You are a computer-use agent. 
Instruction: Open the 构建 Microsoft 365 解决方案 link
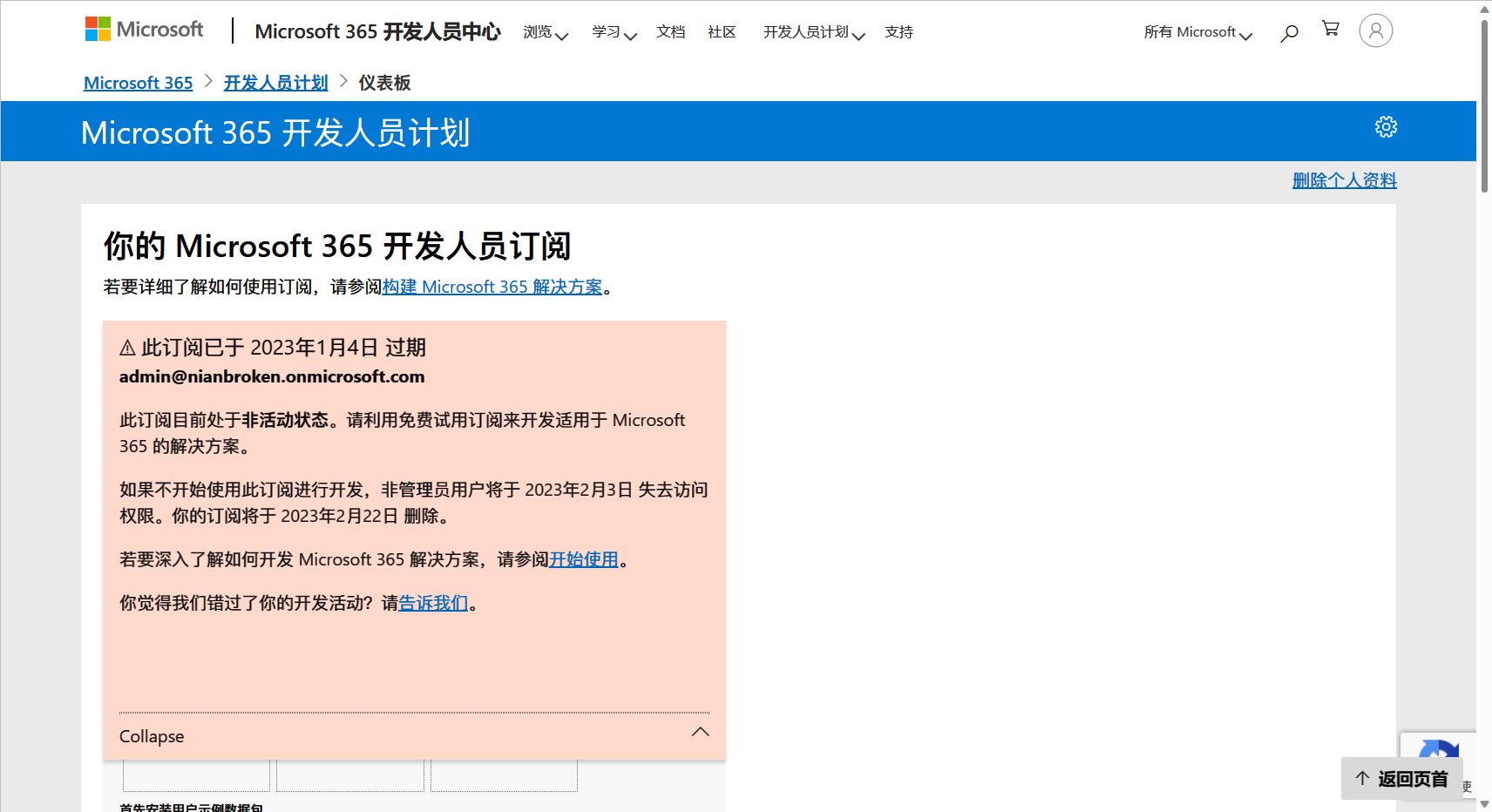(492, 287)
